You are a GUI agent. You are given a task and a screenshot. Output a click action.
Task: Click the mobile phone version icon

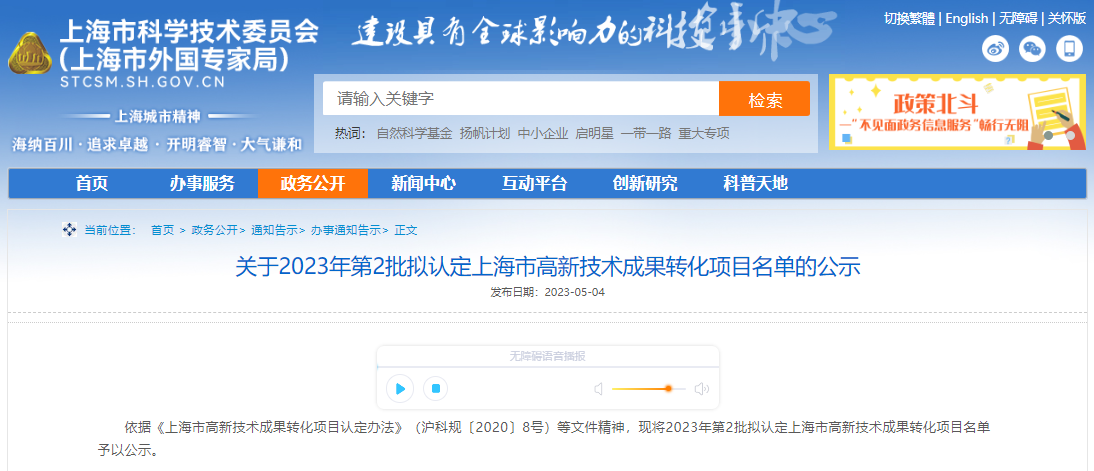(1070, 48)
